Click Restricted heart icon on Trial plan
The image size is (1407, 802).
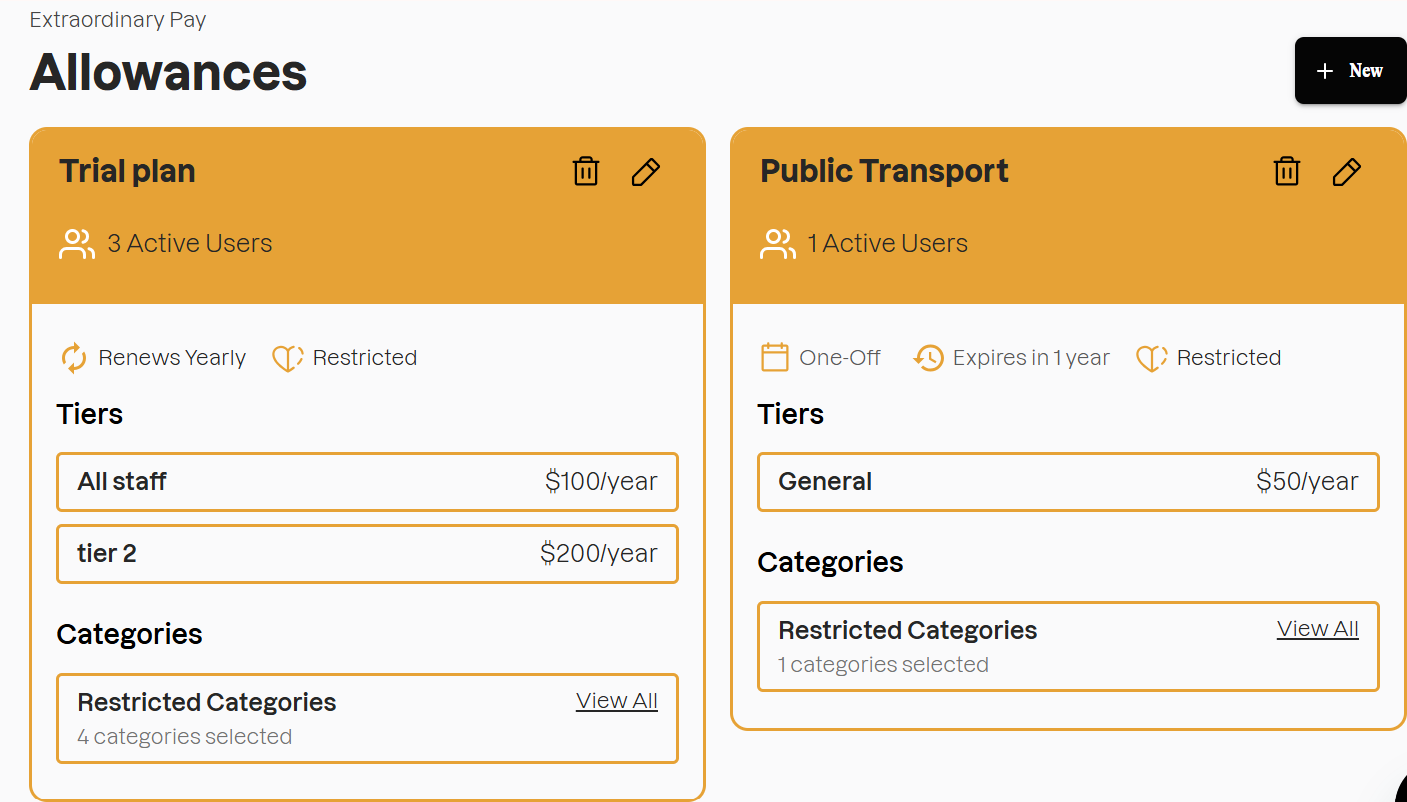[288, 358]
